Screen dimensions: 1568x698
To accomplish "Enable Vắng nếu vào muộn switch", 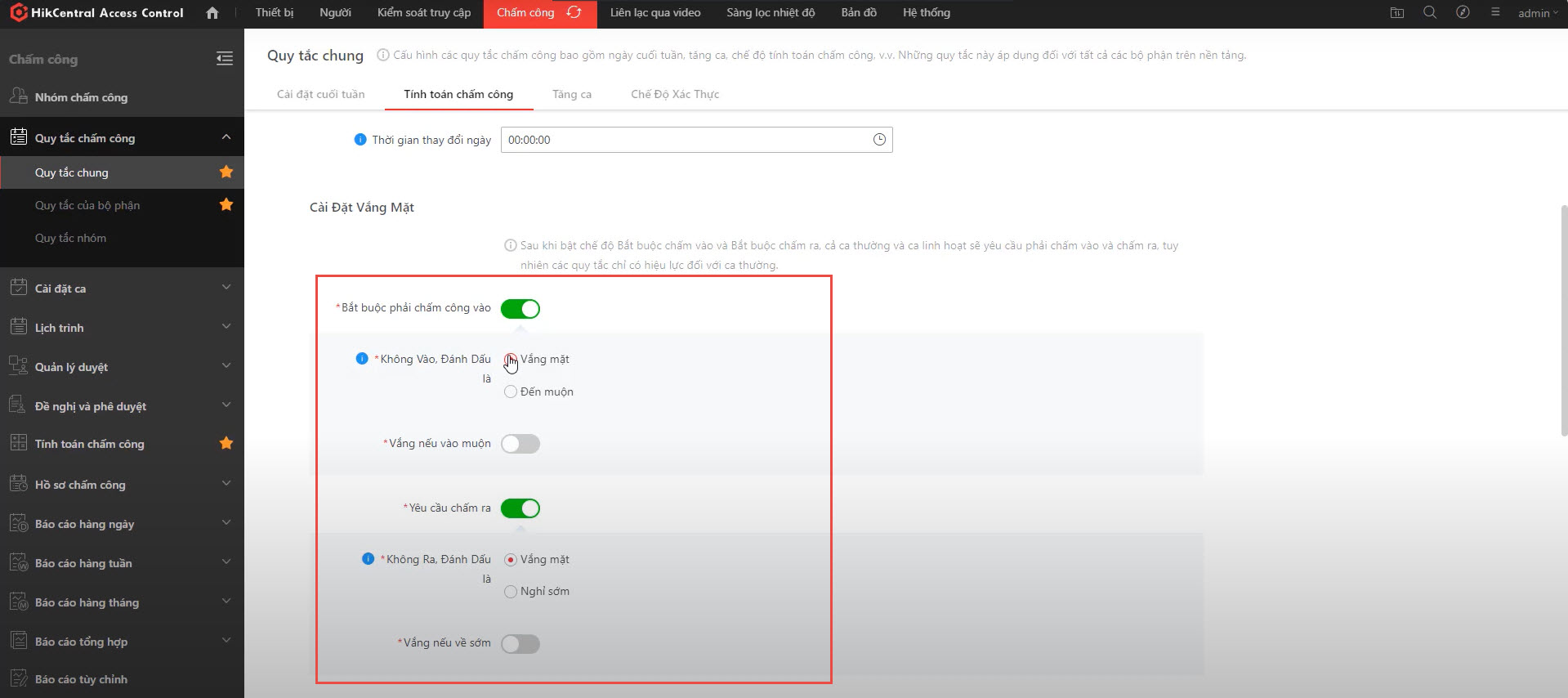I will 520,444.
